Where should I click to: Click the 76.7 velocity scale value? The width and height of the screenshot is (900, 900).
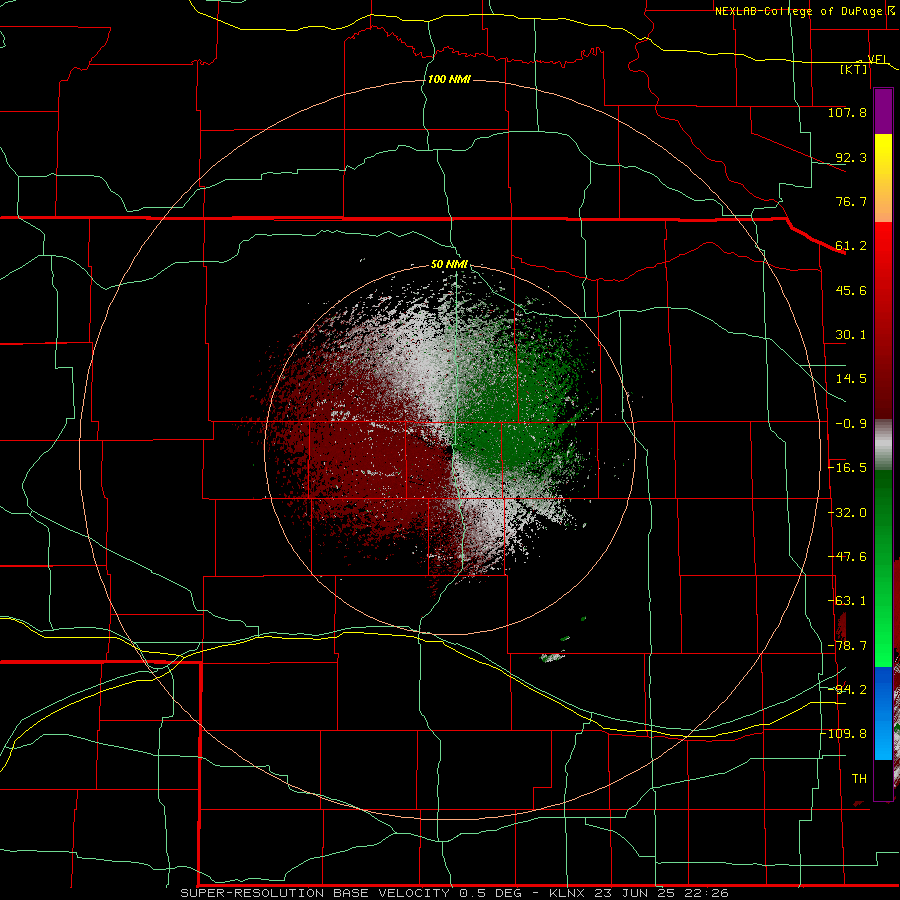pyautogui.click(x=851, y=201)
